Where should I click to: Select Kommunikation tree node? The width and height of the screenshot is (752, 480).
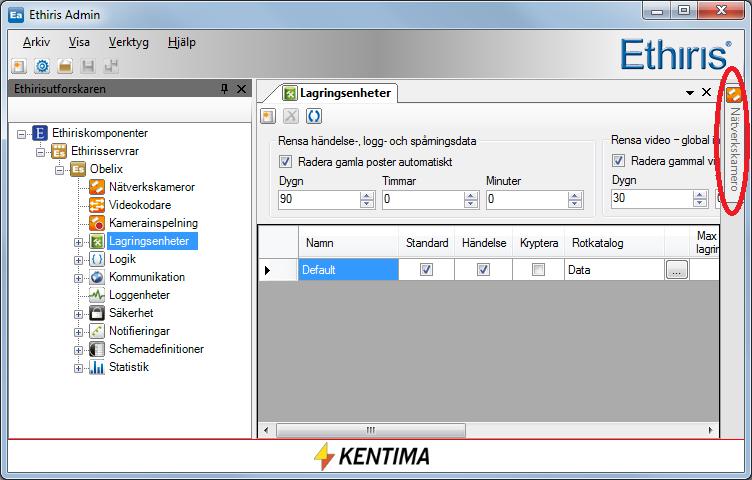pos(147,277)
